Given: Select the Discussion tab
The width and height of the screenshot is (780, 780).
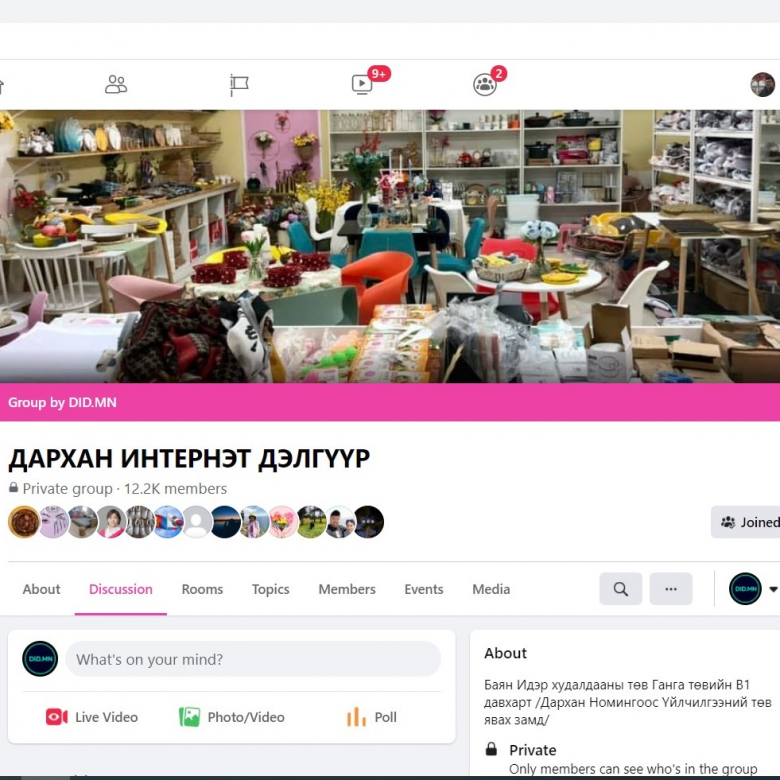Looking at the screenshot, I should point(120,589).
